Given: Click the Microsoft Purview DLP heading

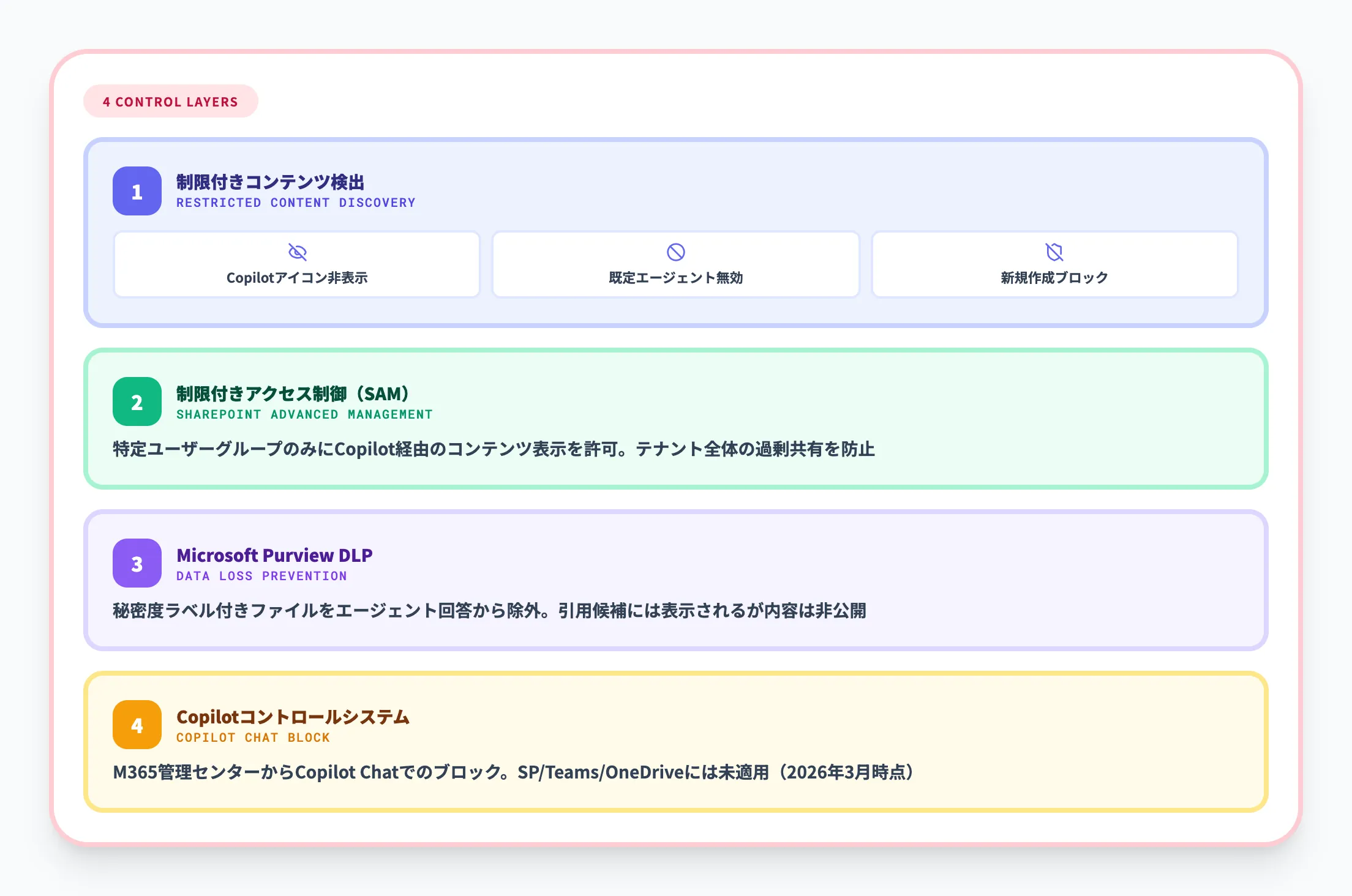Looking at the screenshot, I should (x=274, y=555).
